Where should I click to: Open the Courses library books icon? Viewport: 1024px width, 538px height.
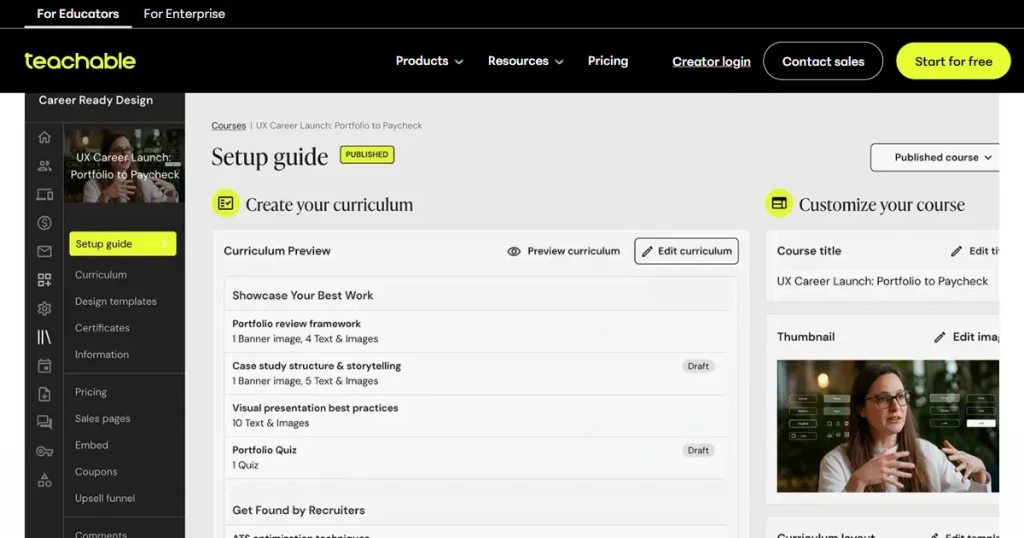pyautogui.click(x=44, y=337)
